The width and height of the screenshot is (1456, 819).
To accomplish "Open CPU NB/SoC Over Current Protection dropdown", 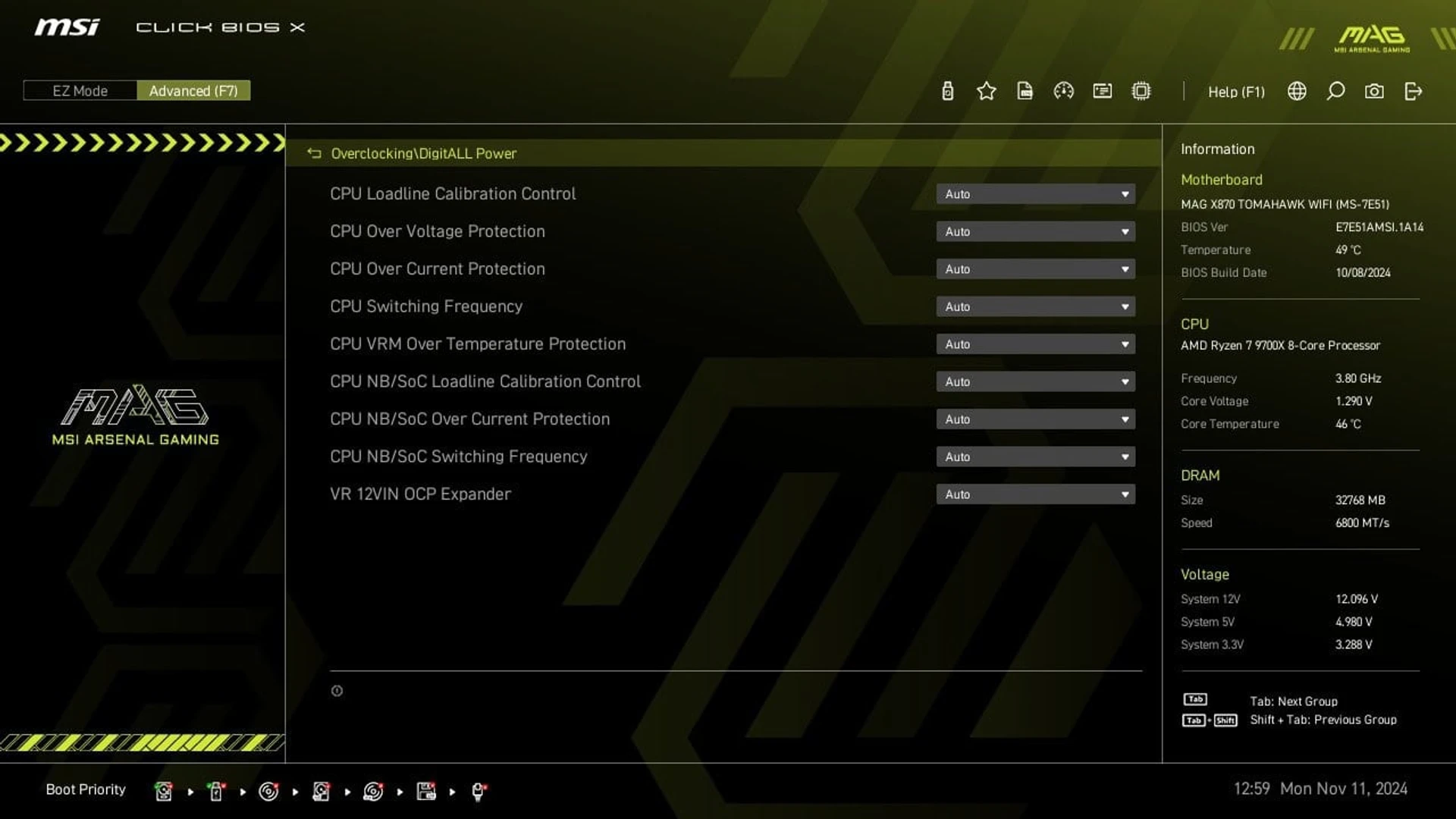I will [1035, 419].
